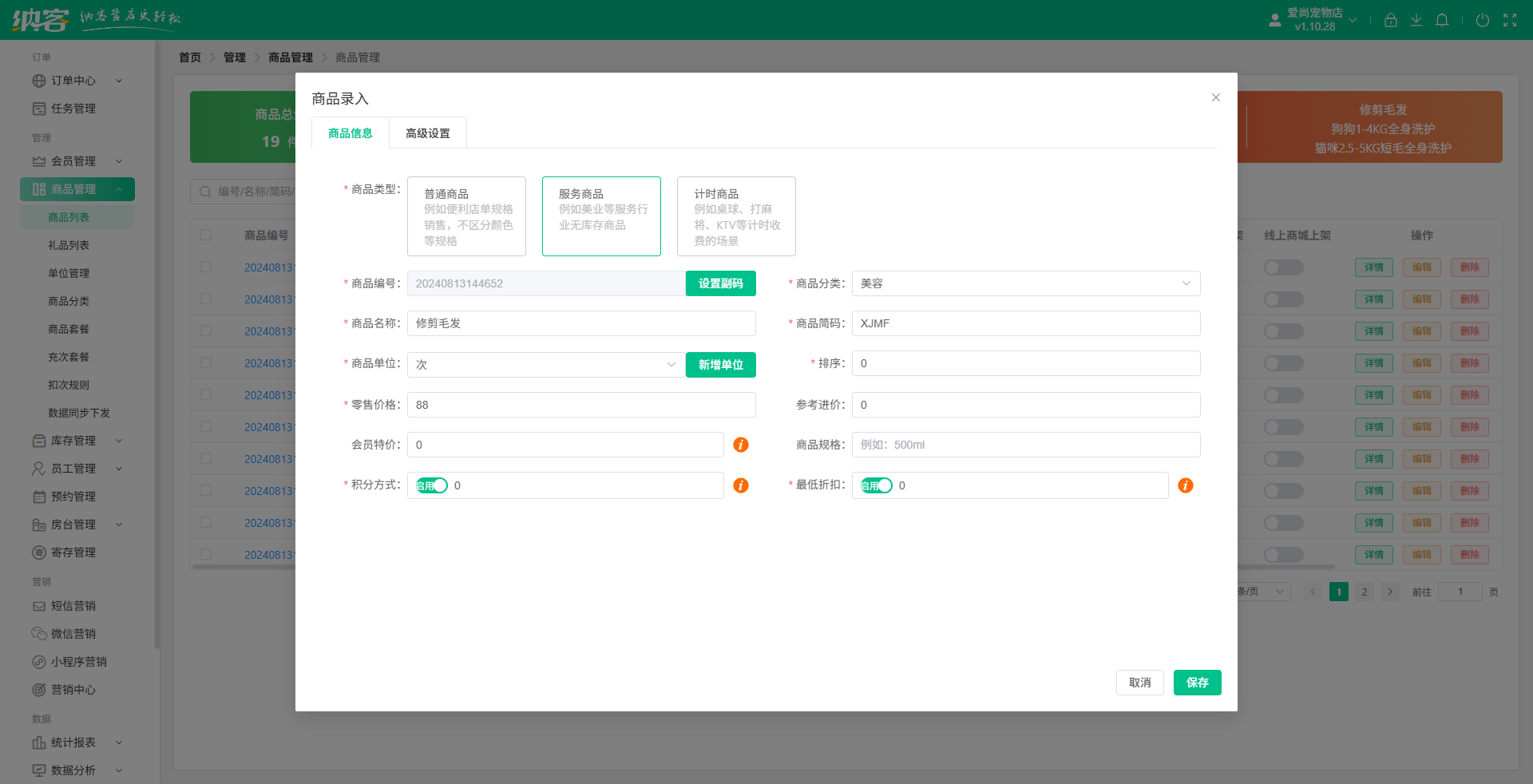Click the 设置副码 button
This screenshot has height=784, width=1533.
coord(721,283)
